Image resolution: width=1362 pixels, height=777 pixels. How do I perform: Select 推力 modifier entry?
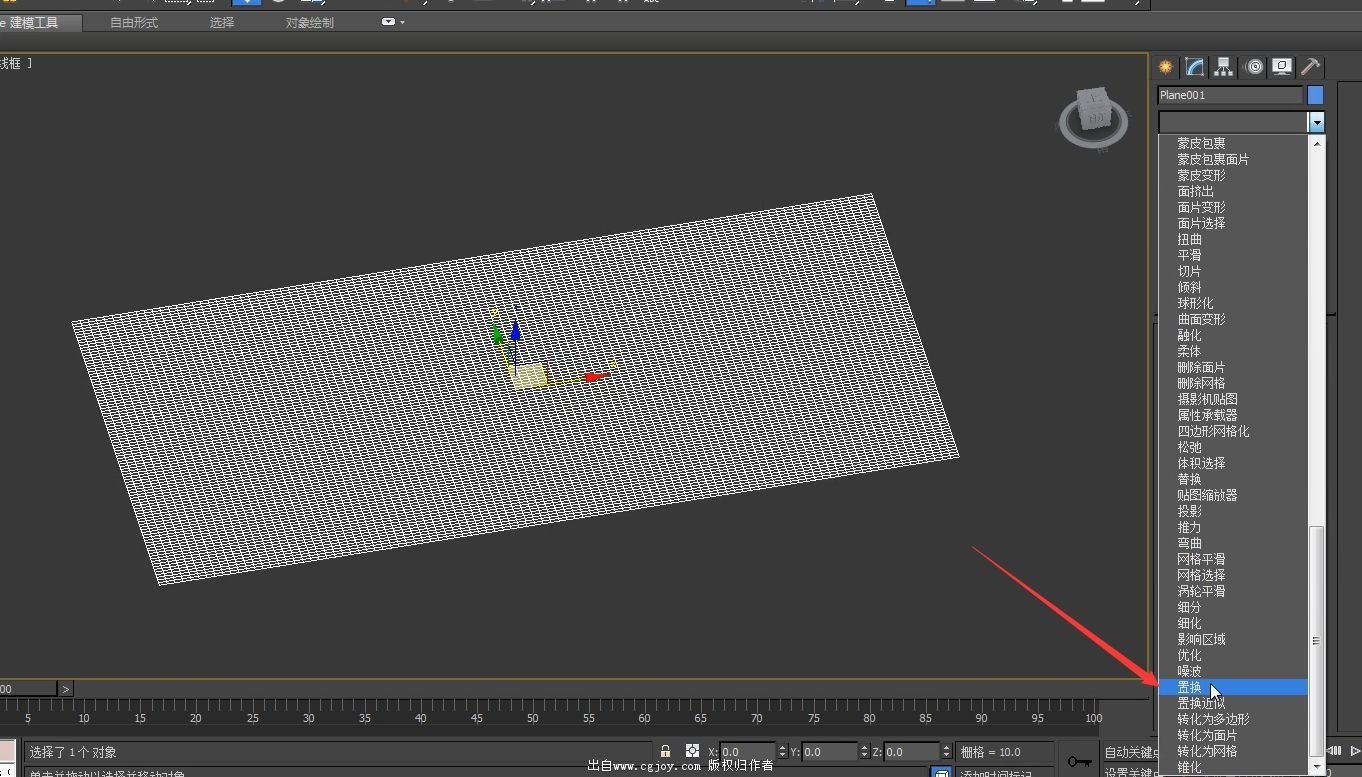pyautogui.click(x=1234, y=527)
